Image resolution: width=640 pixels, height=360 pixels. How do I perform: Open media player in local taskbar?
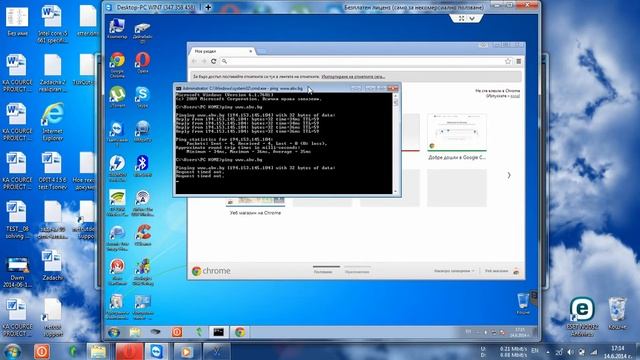pyautogui.click(x=186, y=351)
